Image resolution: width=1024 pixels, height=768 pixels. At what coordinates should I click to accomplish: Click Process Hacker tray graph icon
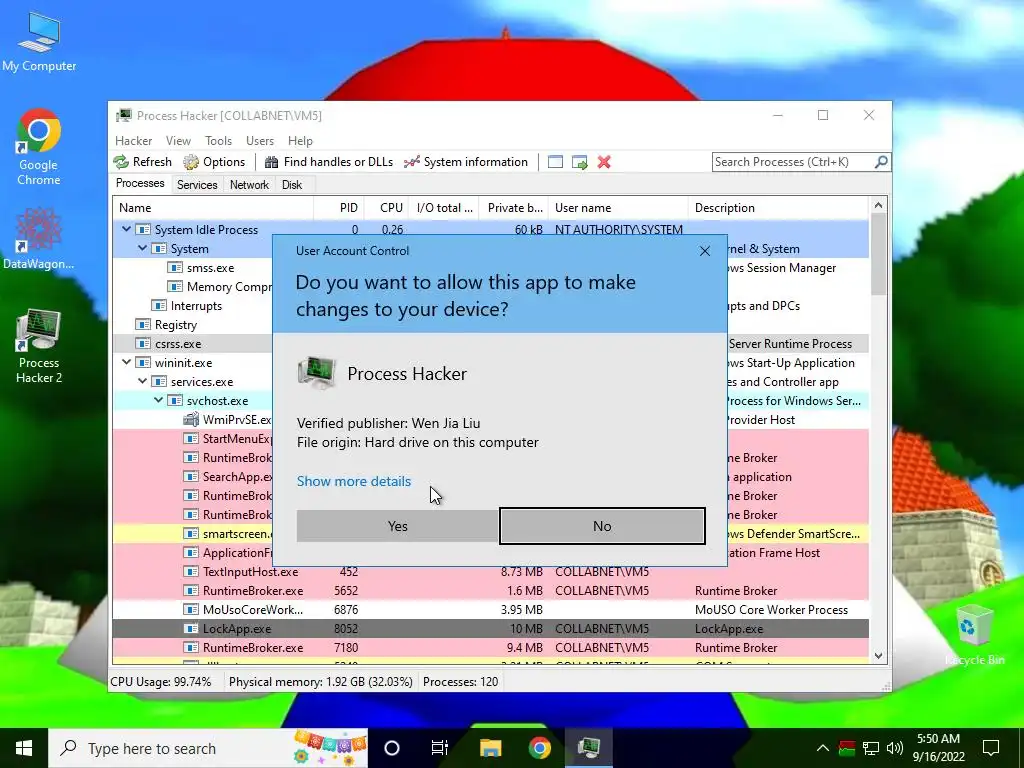[x=847, y=748]
